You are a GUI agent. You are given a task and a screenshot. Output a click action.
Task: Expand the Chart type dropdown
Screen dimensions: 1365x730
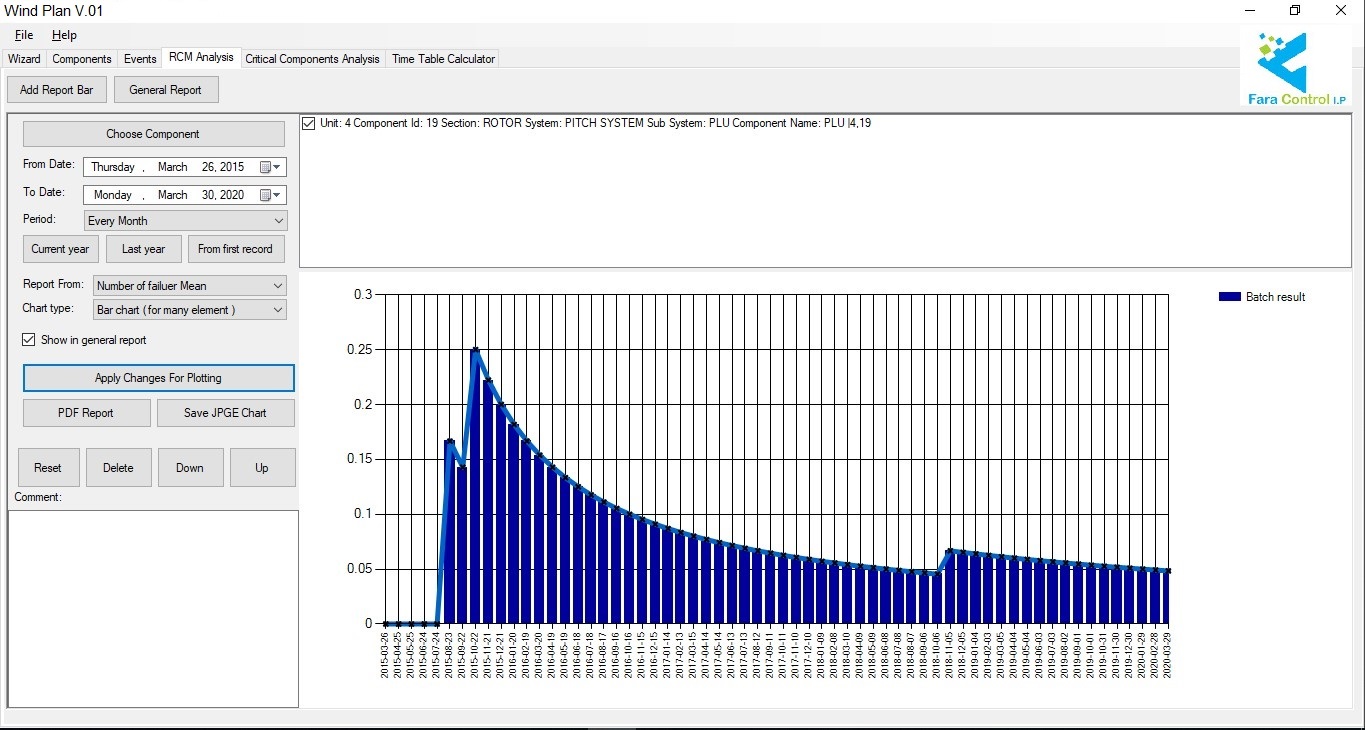(x=277, y=310)
